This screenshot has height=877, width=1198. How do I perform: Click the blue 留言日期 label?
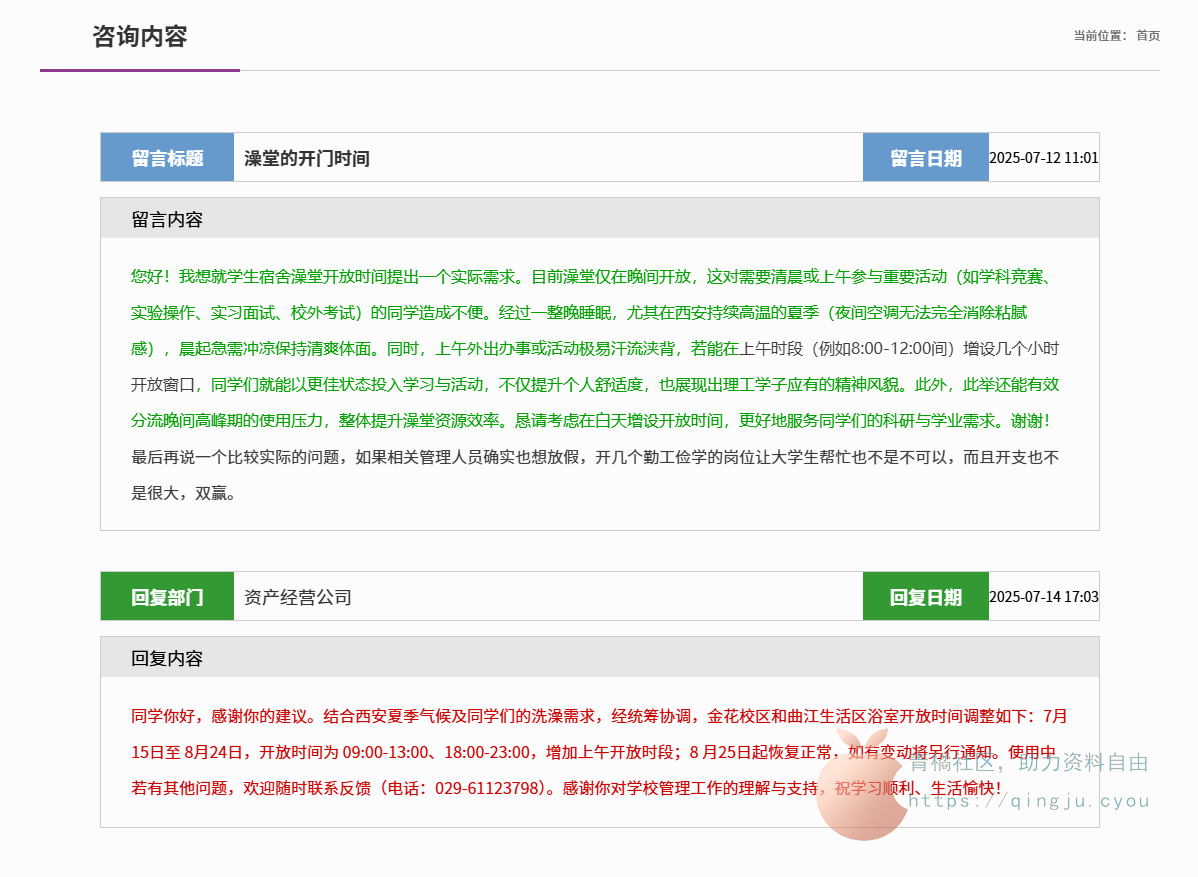925,158
